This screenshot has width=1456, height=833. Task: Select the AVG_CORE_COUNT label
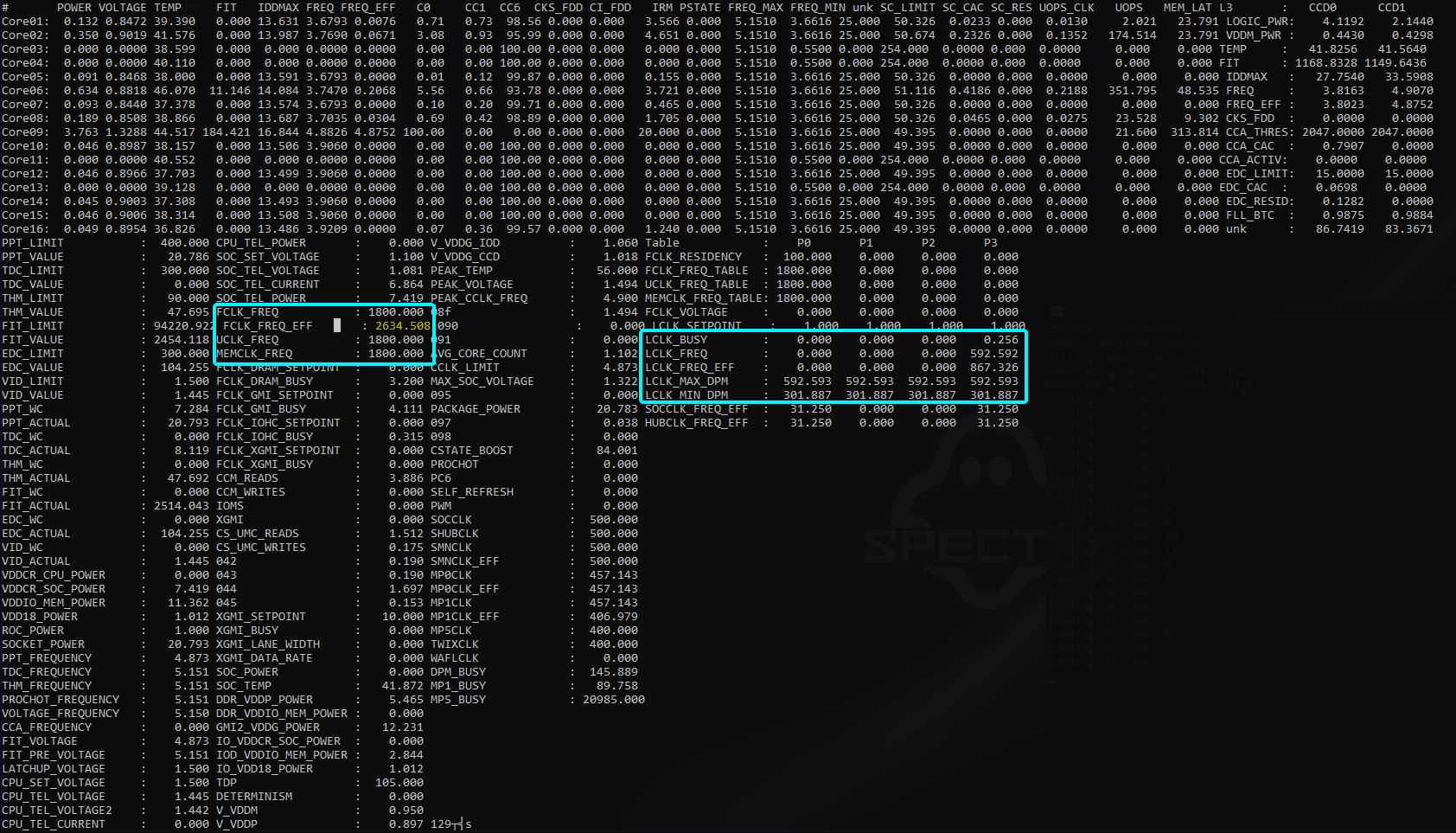coord(479,354)
